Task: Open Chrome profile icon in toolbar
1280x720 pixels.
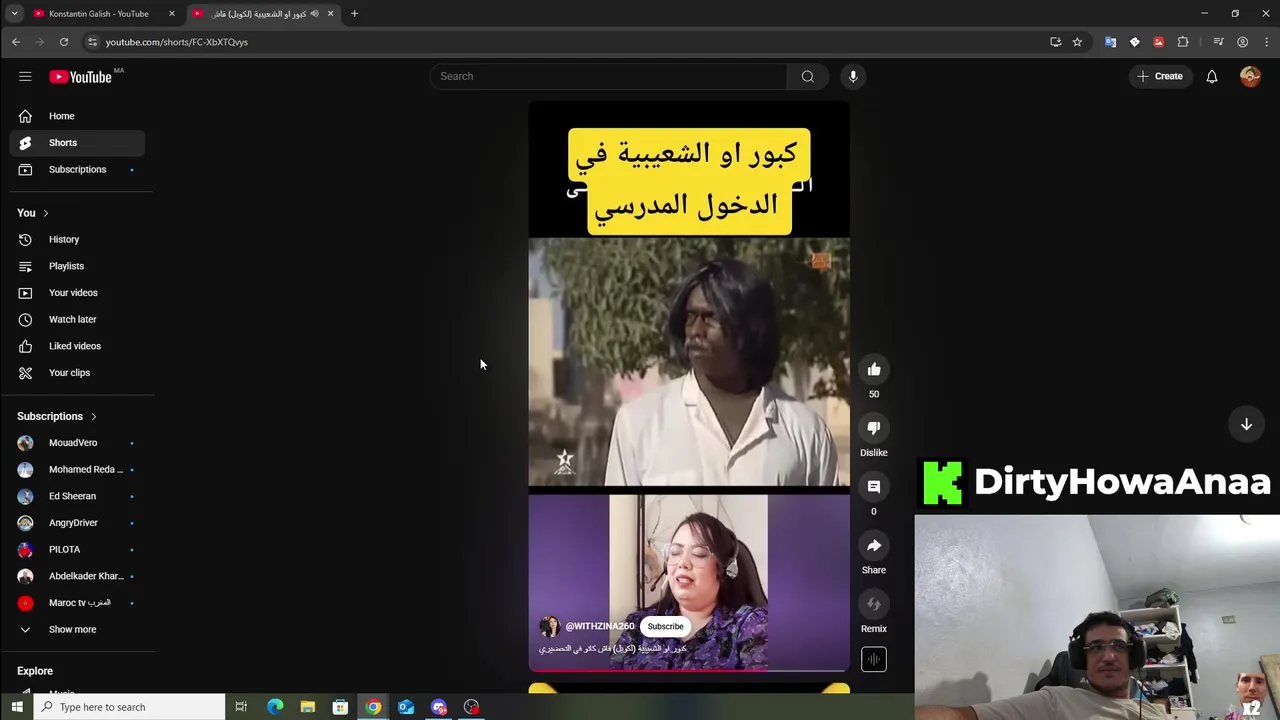Action: (x=1242, y=42)
